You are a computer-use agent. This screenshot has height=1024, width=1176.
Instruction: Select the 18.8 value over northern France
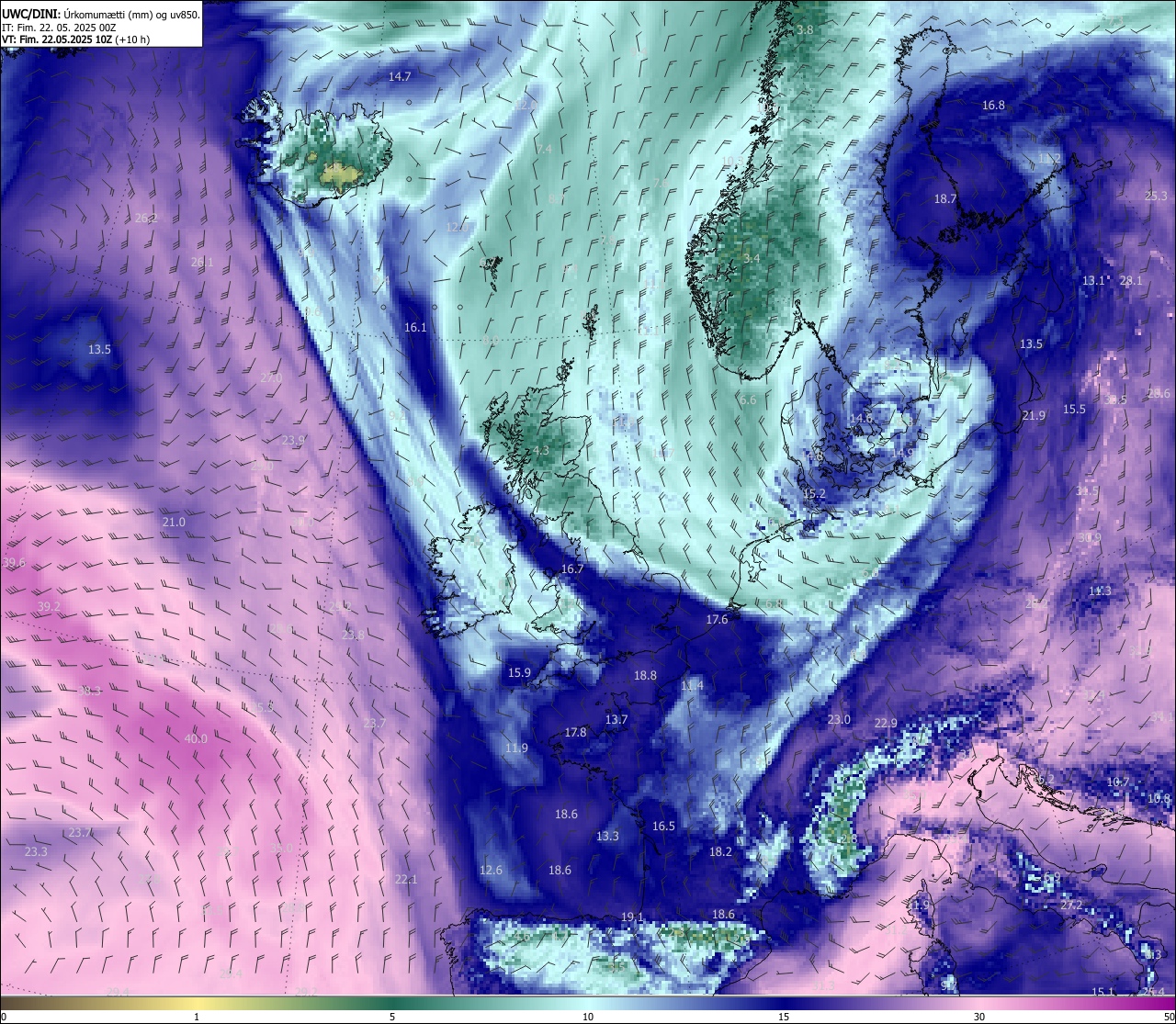tap(645, 676)
